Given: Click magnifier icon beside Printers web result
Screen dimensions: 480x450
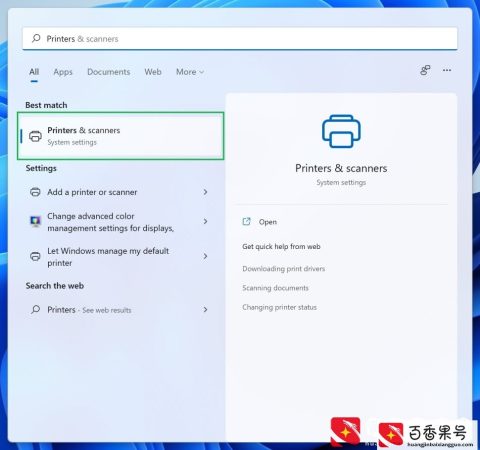Looking at the screenshot, I should (x=35, y=310).
